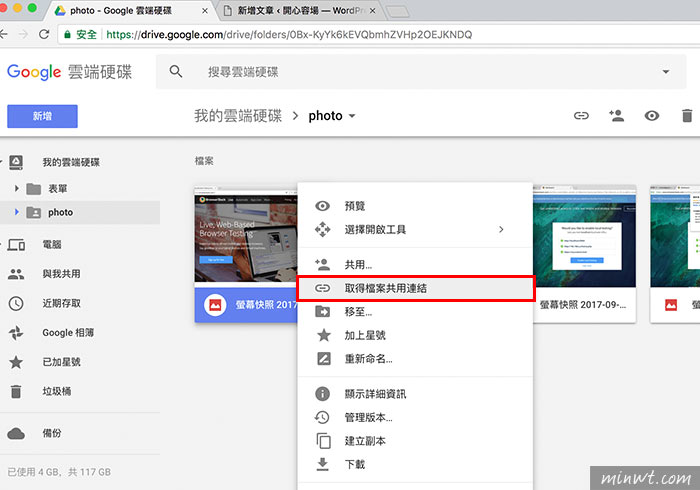Choose 預覽 from the context menu
Image resolution: width=700 pixels, height=490 pixels.
click(x=415, y=206)
